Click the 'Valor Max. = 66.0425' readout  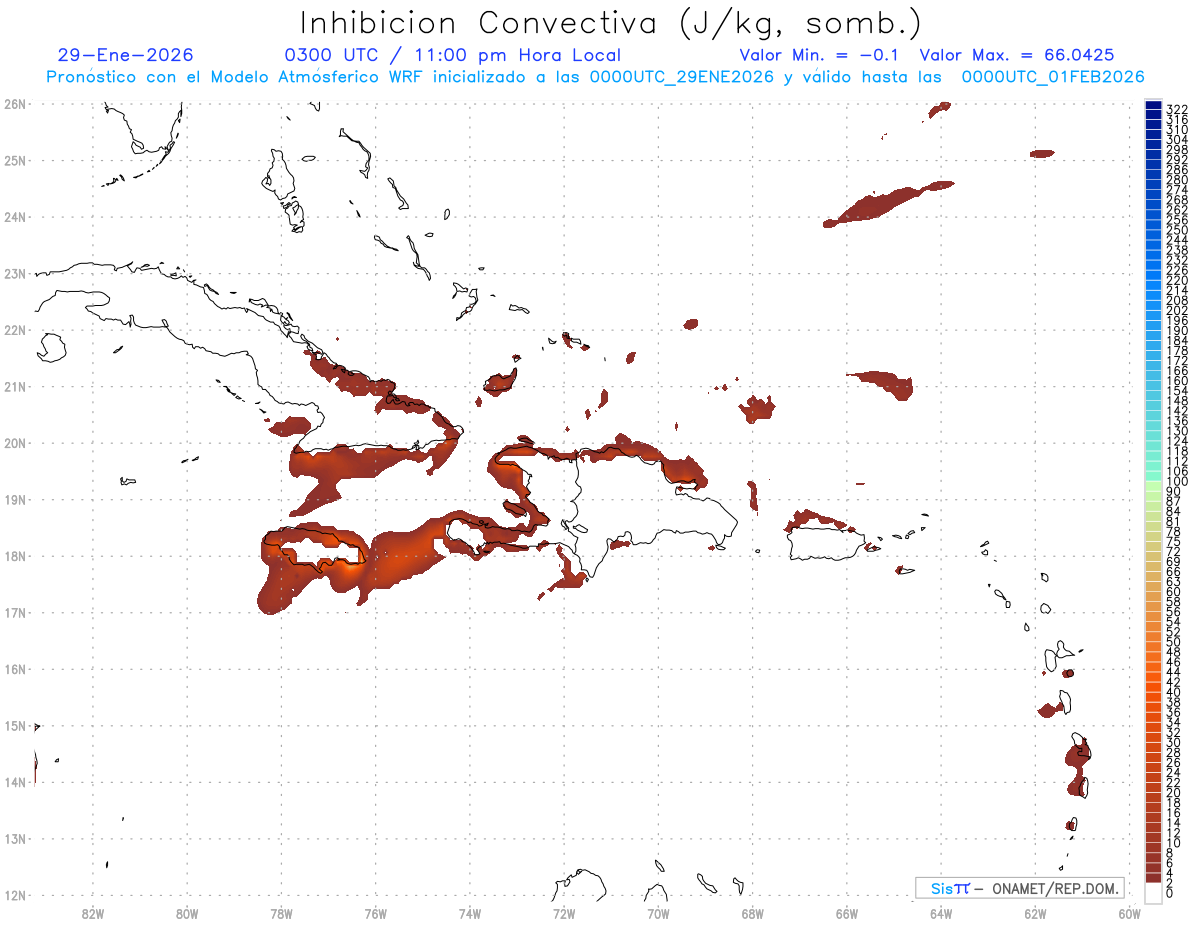point(1017,55)
